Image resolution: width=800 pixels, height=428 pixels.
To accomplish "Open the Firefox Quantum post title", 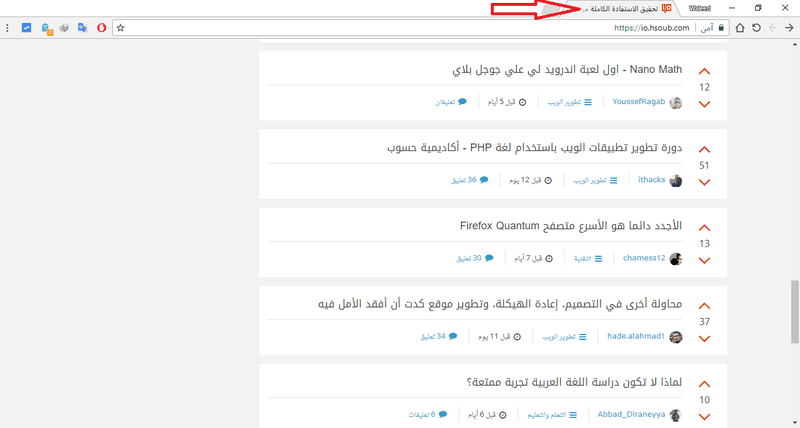I will pyautogui.click(x=571, y=225).
